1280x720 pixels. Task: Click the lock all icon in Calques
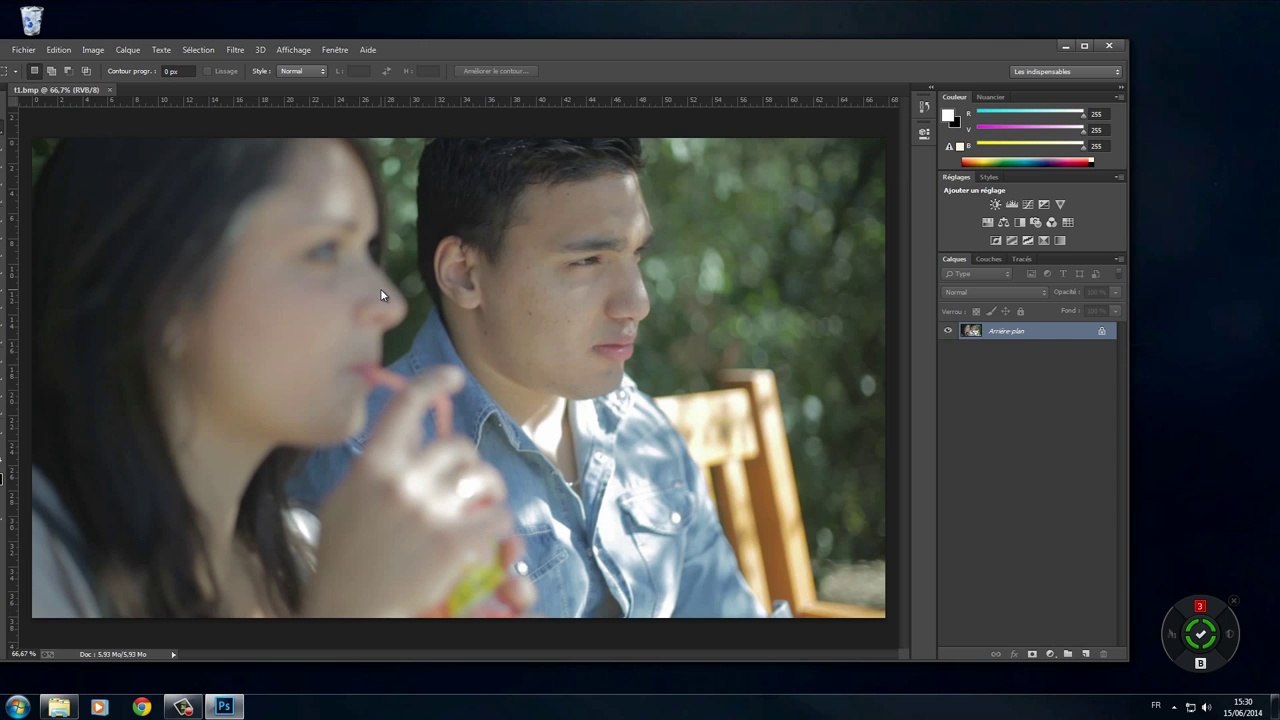tap(1020, 311)
